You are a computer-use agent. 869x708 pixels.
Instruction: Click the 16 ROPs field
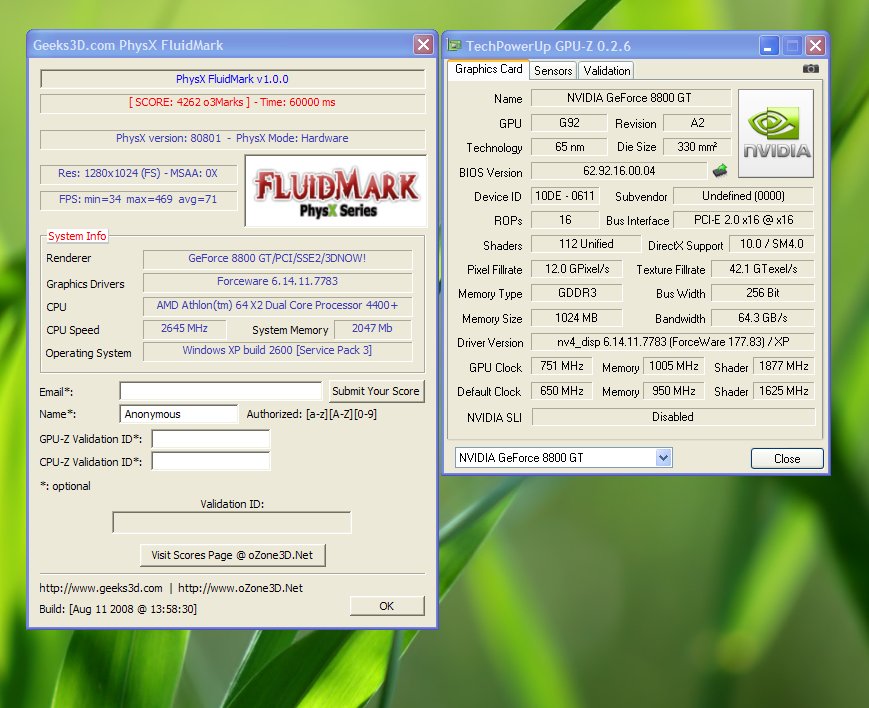565,220
